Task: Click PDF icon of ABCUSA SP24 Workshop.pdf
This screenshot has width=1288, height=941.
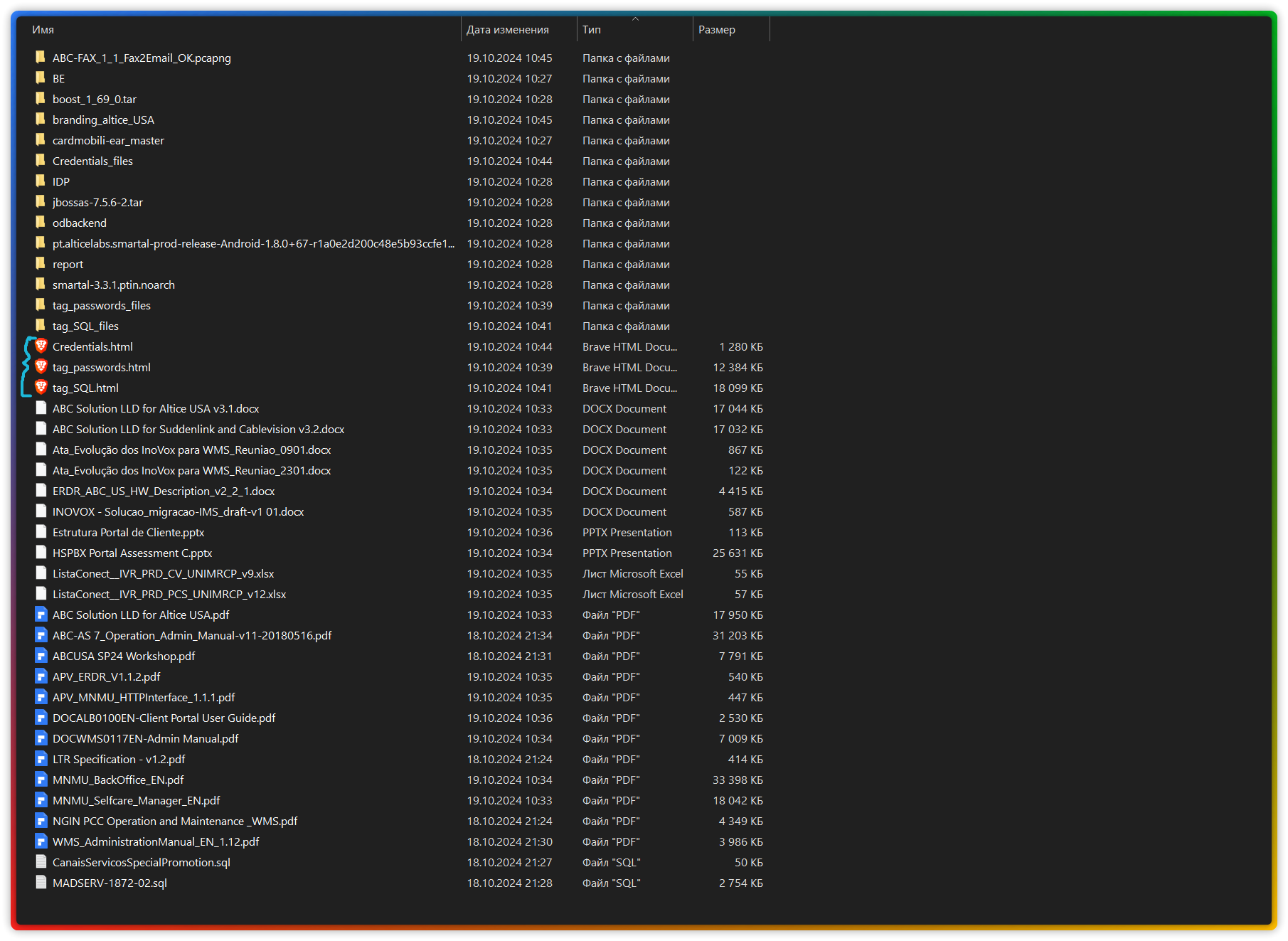Action: (41, 656)
